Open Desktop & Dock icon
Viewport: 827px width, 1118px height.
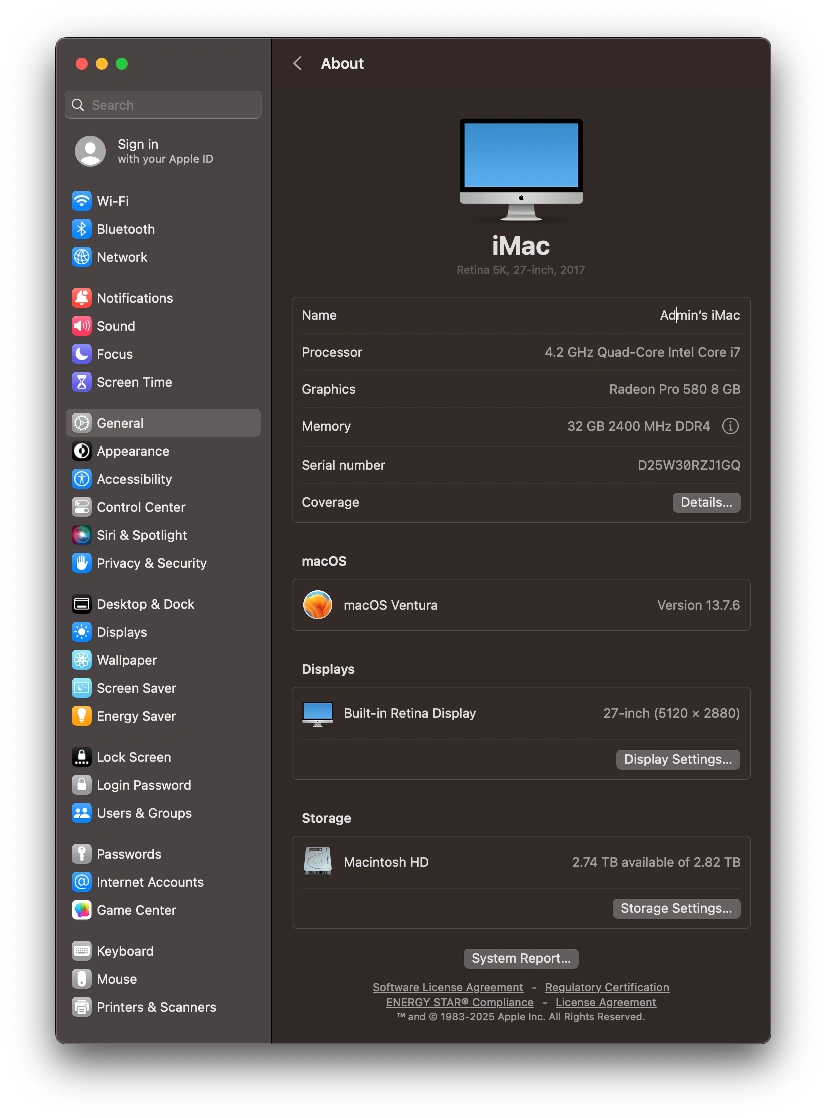tap(82, 604)
